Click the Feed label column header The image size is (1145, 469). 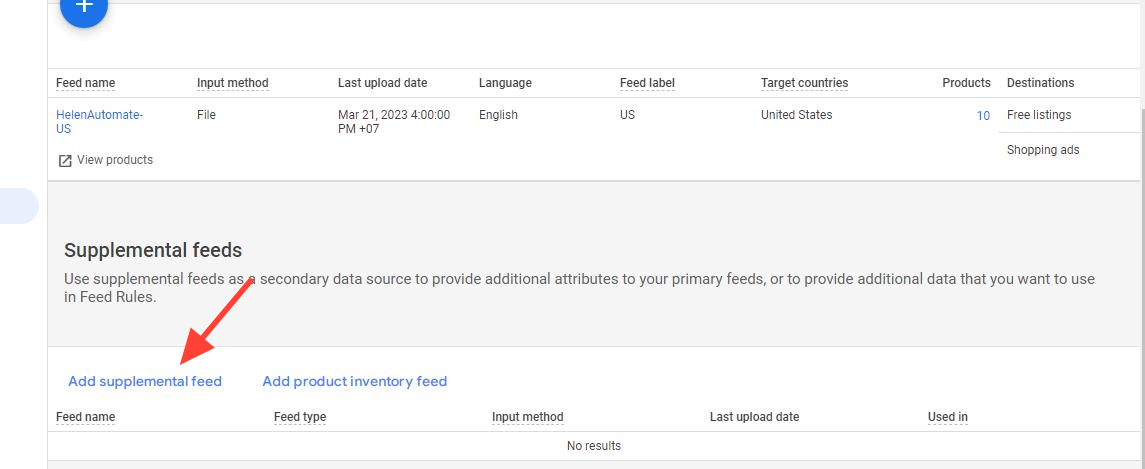point(647,83)
